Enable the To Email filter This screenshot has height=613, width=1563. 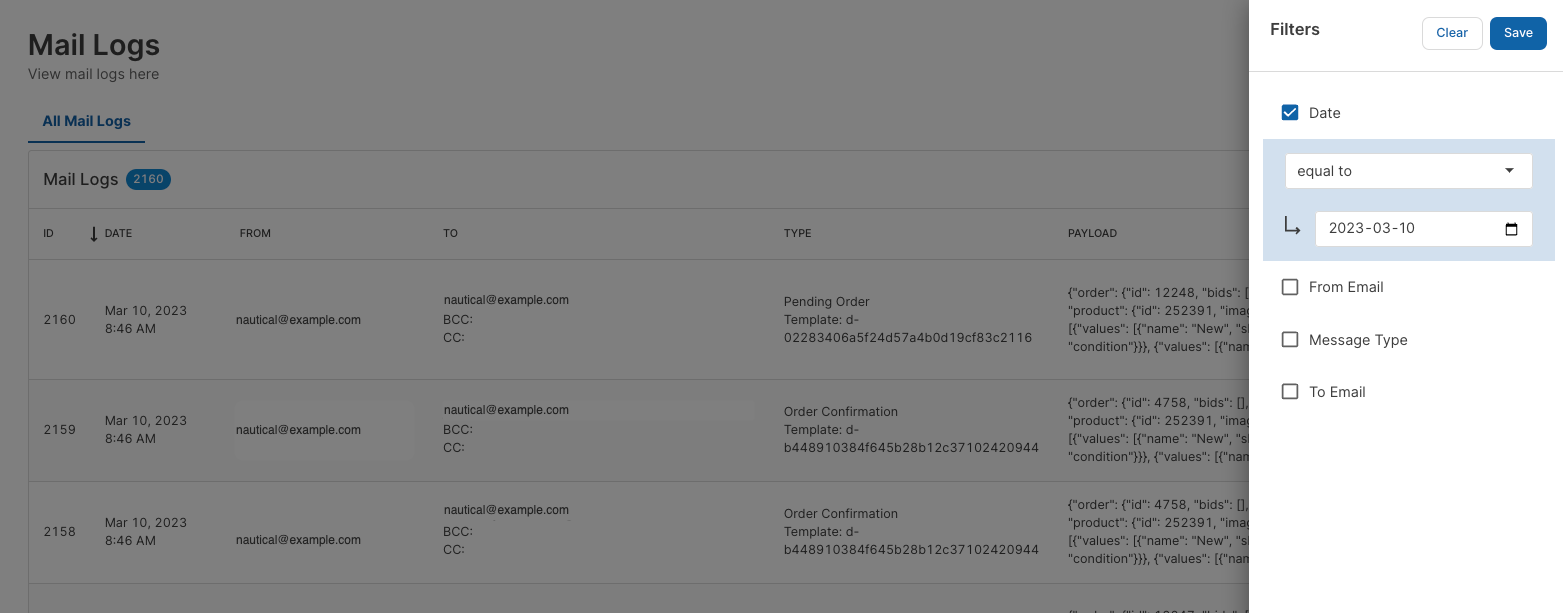tap(1290, 391)
